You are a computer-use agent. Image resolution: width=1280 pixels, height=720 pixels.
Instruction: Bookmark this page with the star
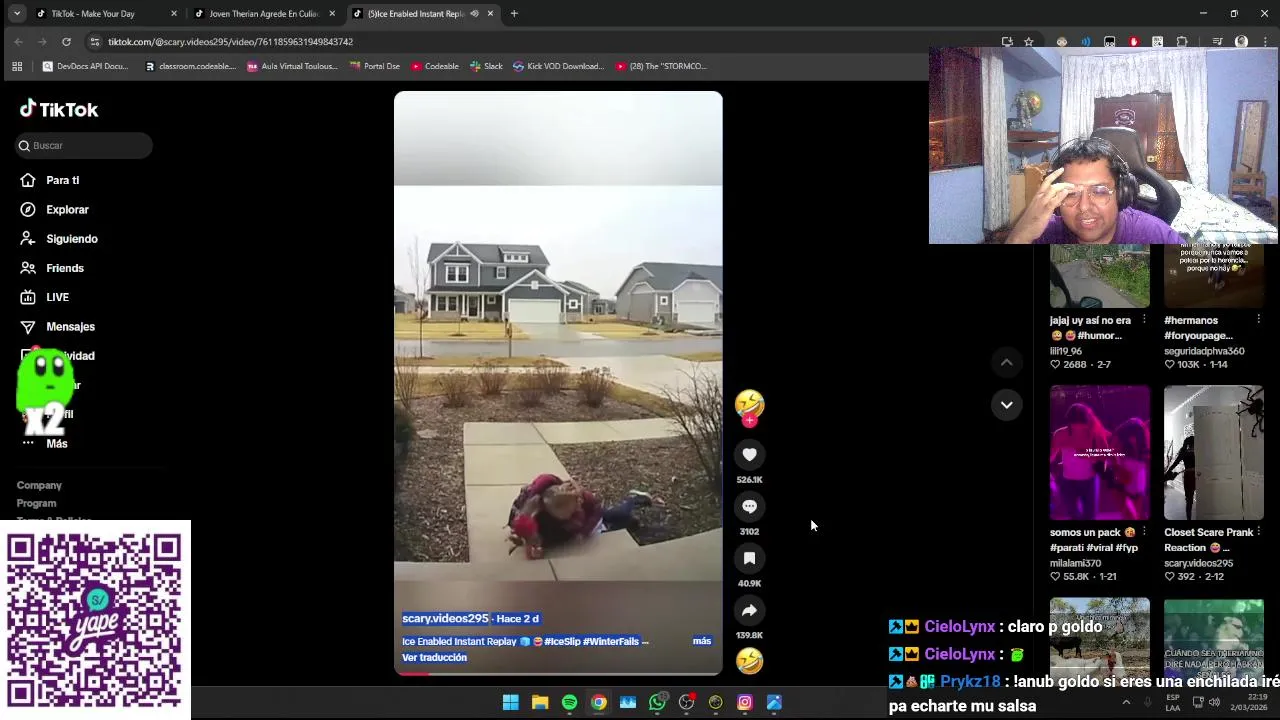pyautogui.click(x=1029, y=42)
